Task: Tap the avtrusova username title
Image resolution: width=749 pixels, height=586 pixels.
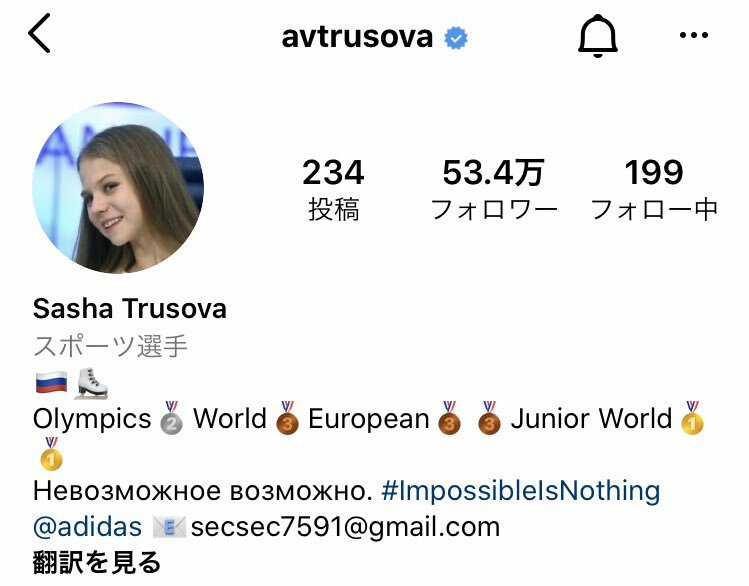Action: click(357, 37)
